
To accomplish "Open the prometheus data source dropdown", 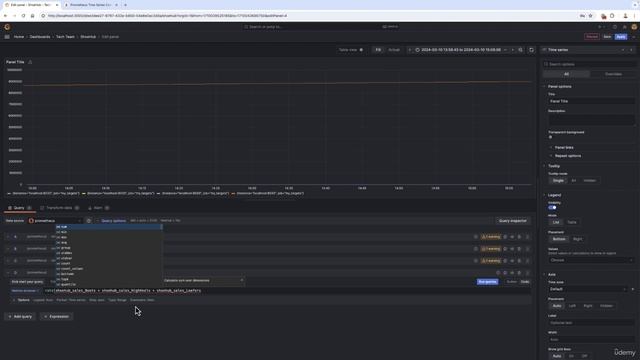I will coord(55,221).
